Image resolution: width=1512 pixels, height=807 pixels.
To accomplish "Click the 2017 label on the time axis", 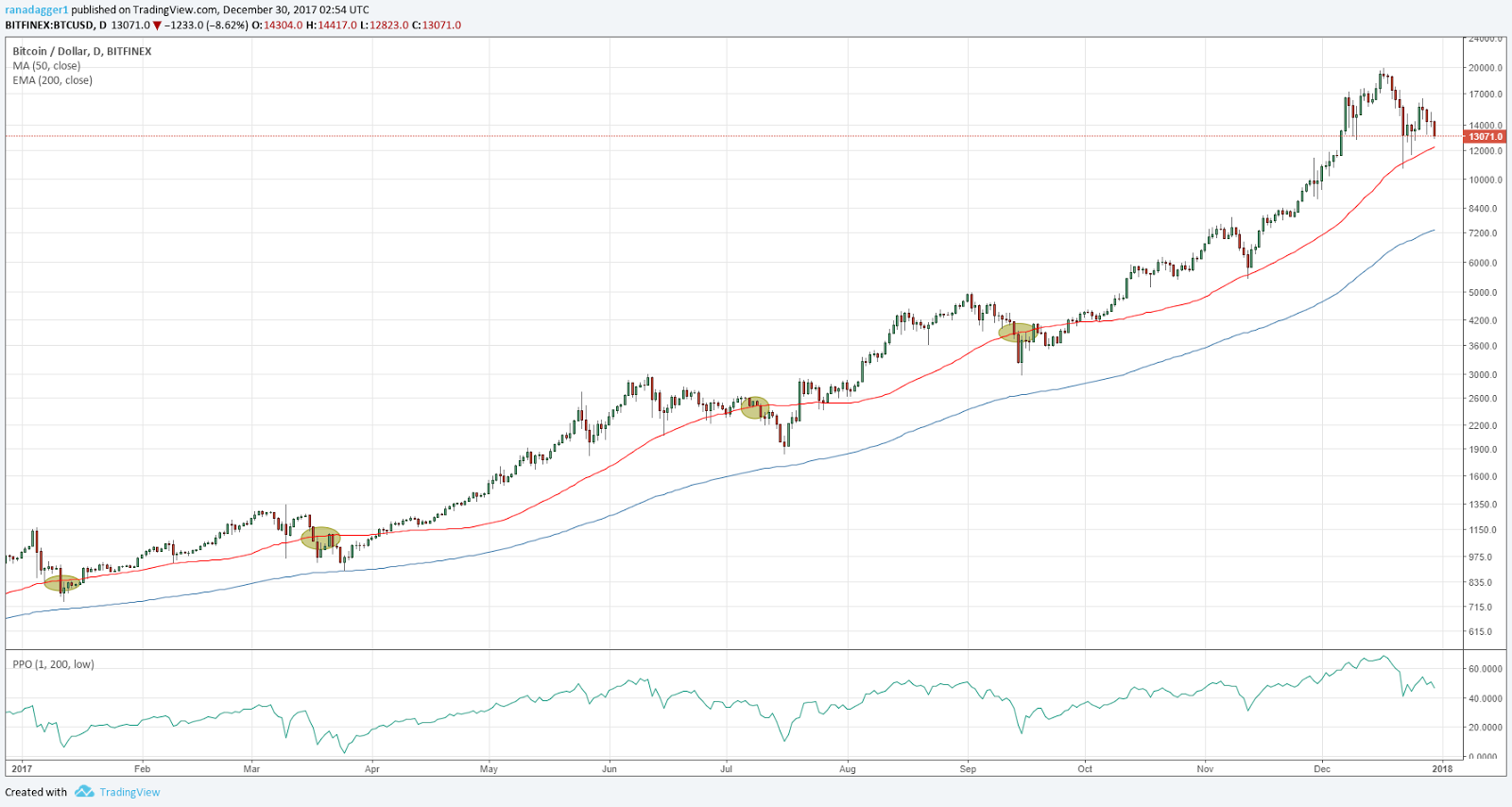I will point(21,768).
